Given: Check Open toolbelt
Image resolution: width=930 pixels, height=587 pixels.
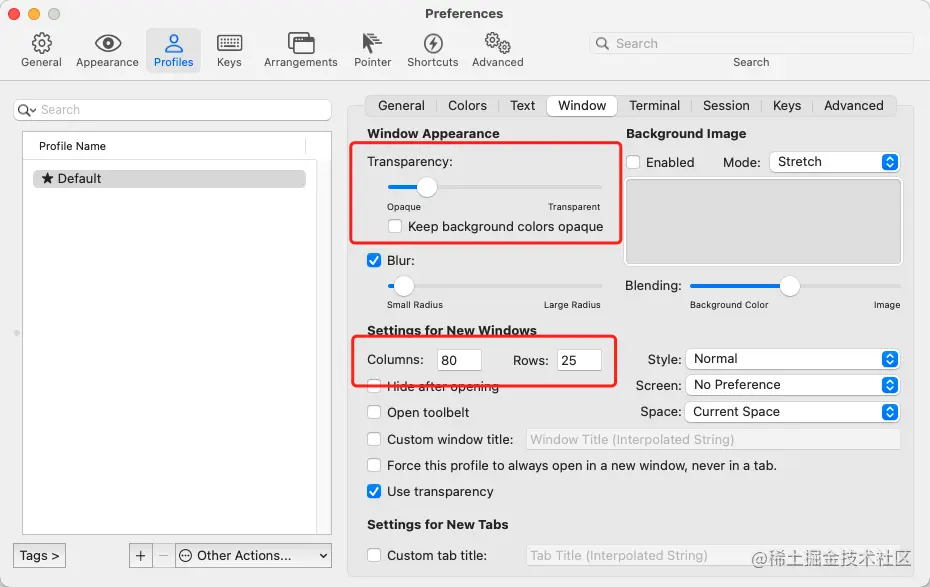Looking at the screenshot, I should coord(374,412).
